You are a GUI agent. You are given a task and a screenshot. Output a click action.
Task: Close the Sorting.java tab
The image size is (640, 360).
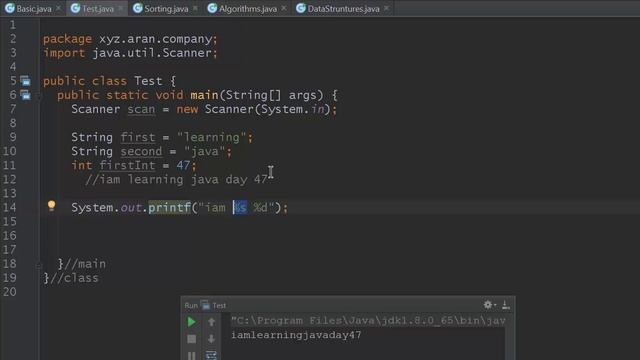click(195, 8)
